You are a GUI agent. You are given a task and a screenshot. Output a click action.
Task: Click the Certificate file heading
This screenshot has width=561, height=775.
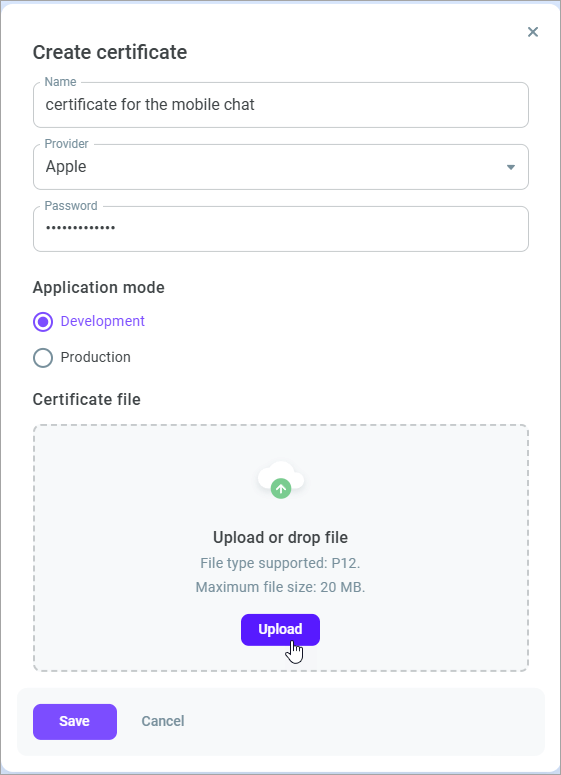coord(86,399)
